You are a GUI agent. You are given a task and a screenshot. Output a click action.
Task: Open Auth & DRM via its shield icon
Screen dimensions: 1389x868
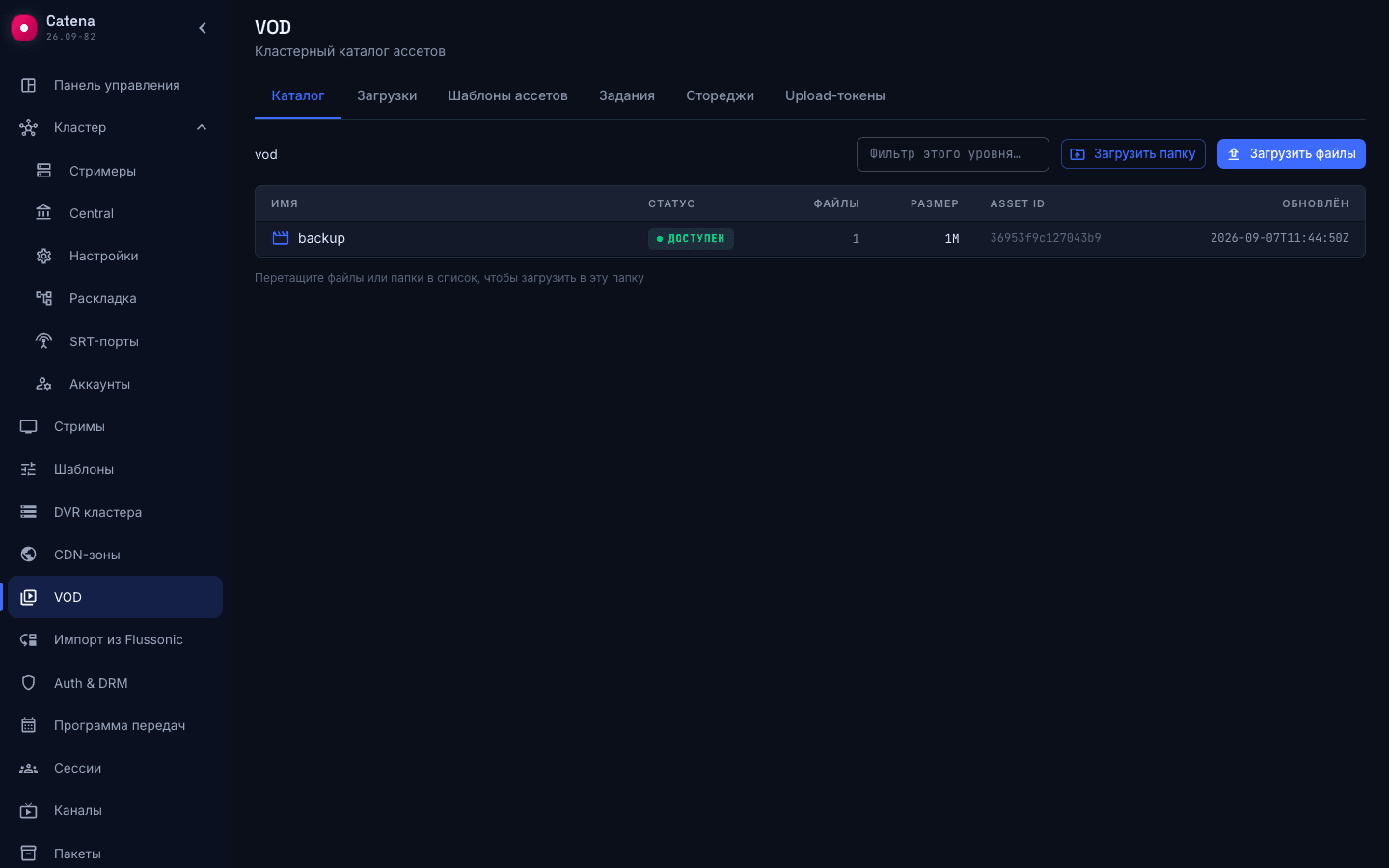click(28, 683)
